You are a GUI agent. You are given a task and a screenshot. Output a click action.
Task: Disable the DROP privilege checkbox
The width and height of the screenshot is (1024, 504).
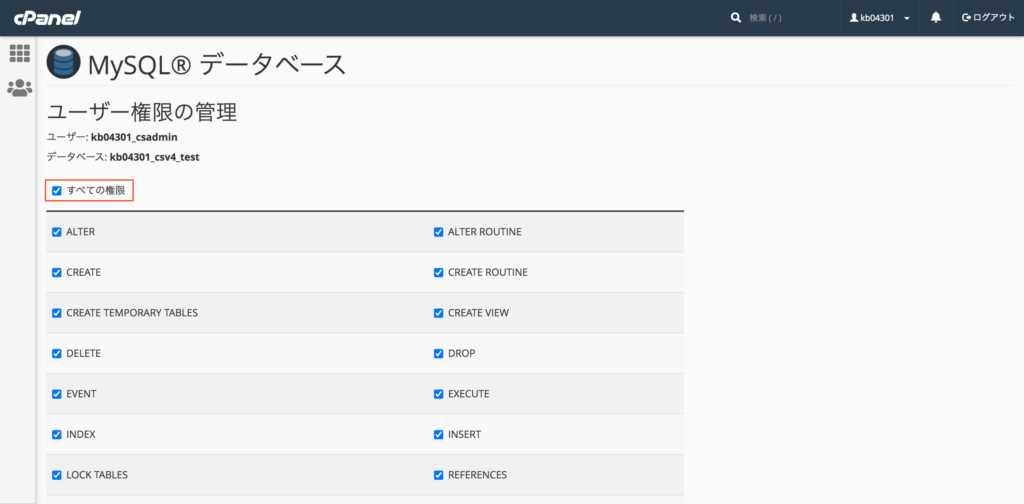[x=439, y=353]
